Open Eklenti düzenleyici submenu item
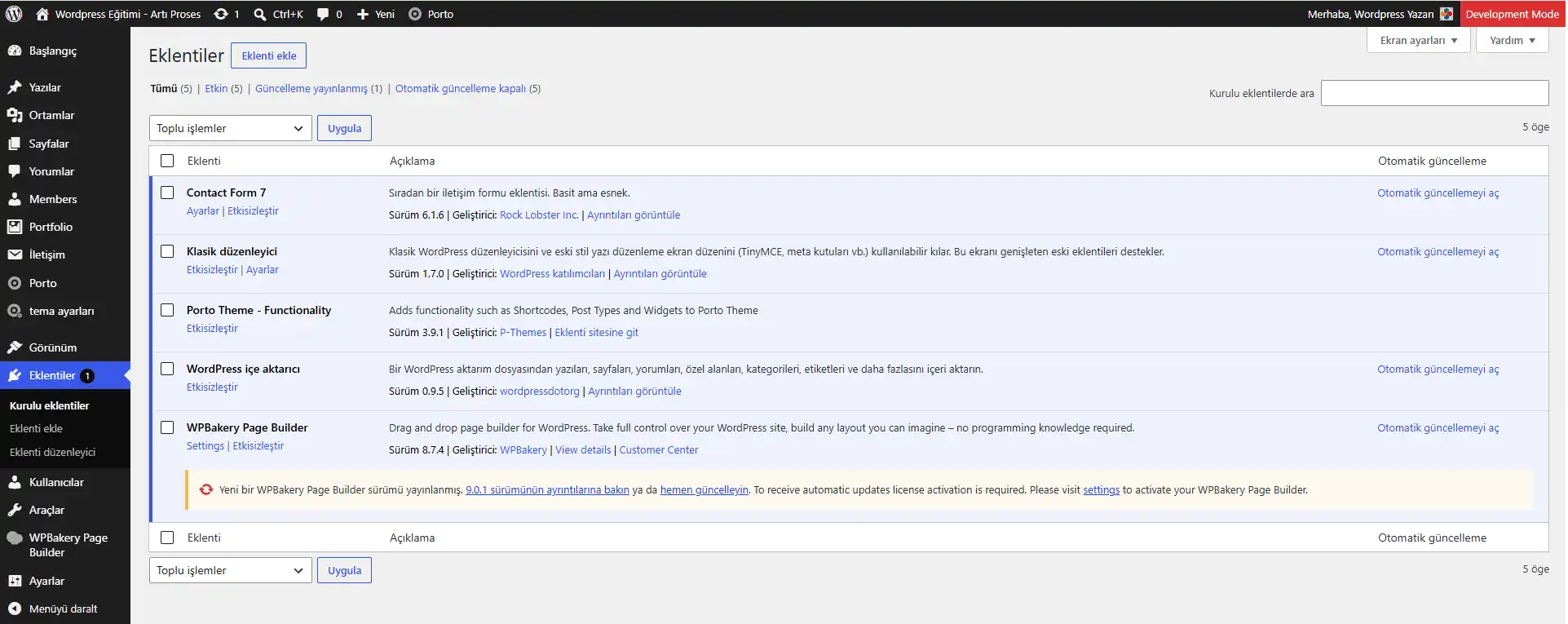The width and height of the screenshot is (1568, 624). point(52,452)
